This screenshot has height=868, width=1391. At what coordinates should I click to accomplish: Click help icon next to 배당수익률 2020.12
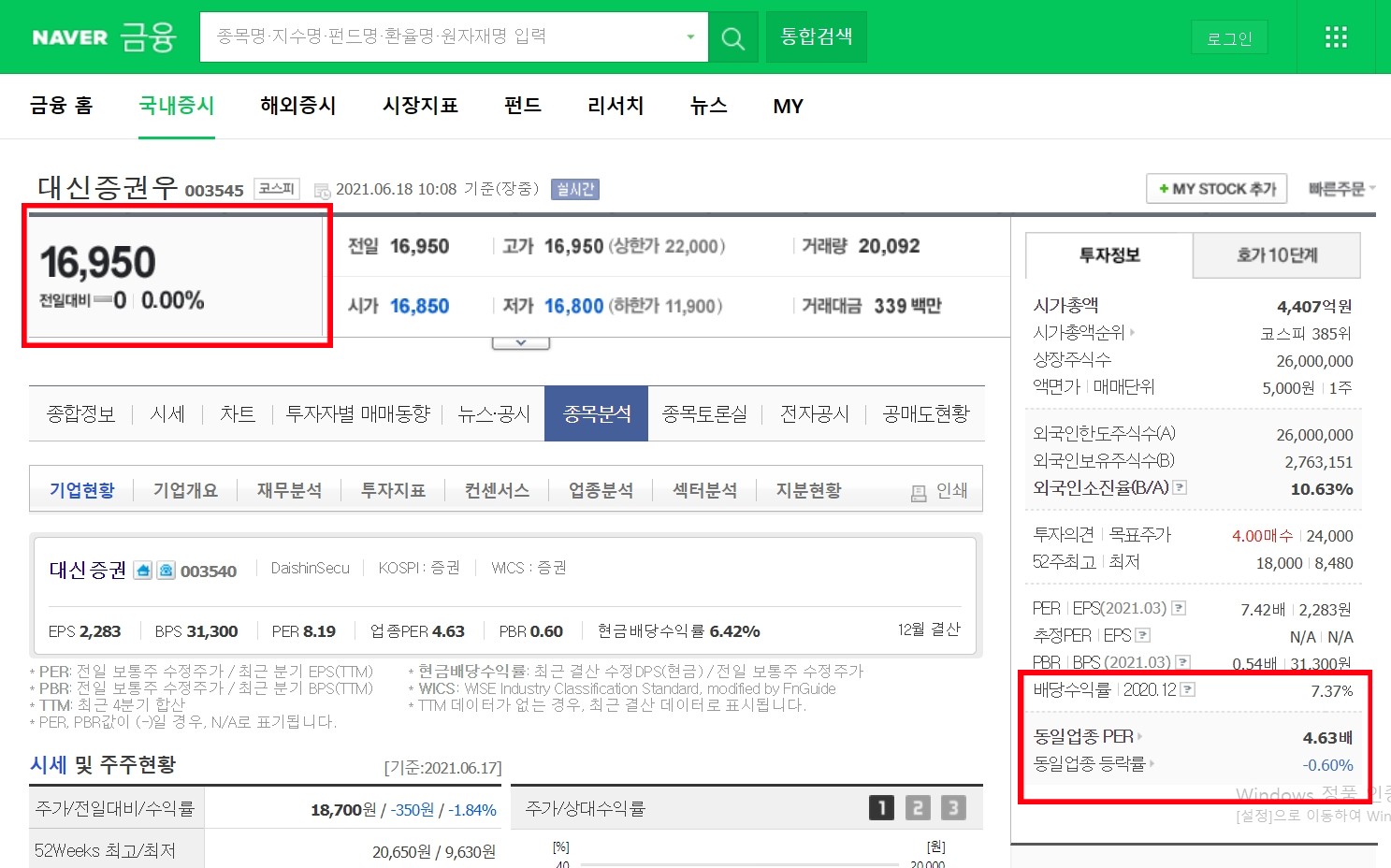1187,689
